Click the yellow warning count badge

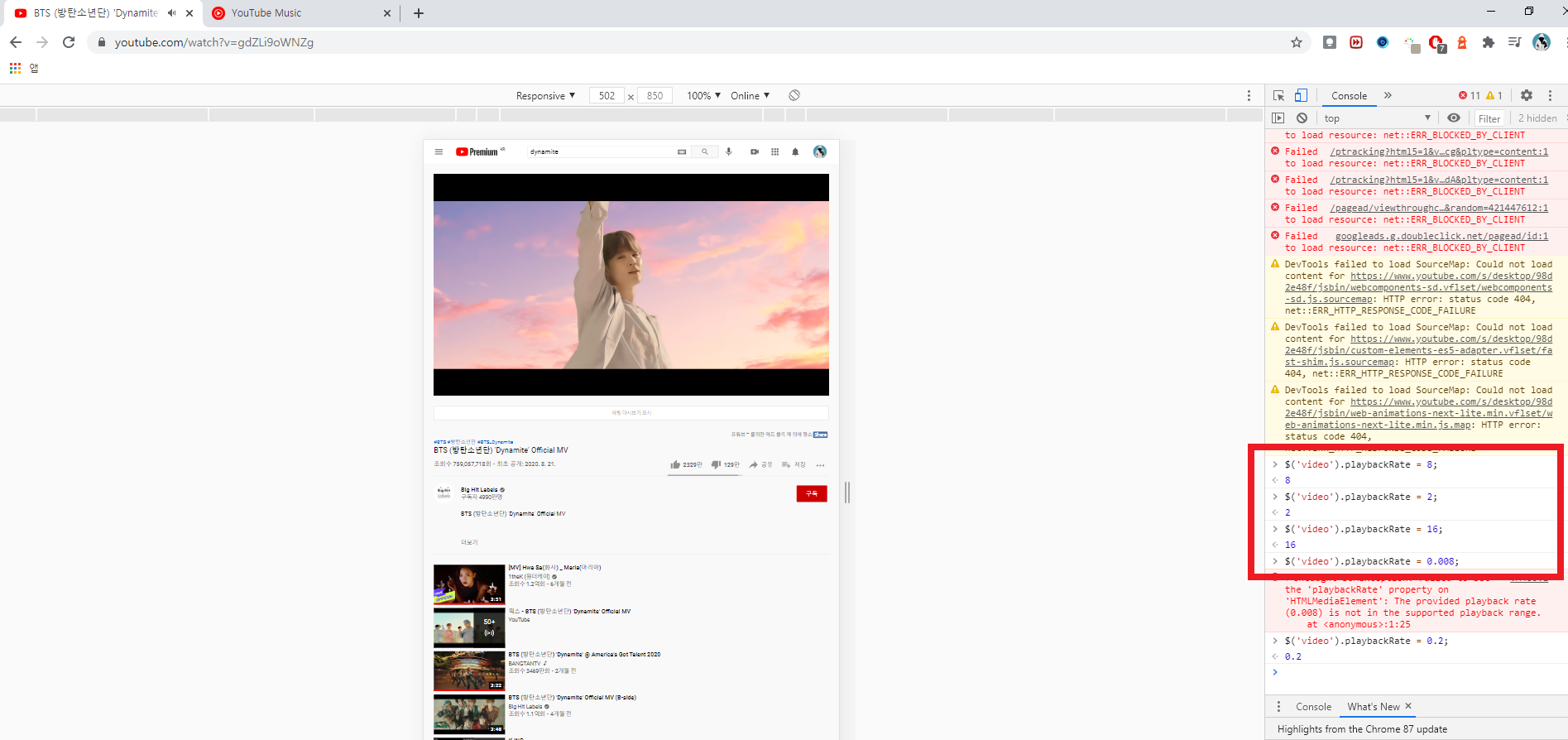coord(1494,95)
